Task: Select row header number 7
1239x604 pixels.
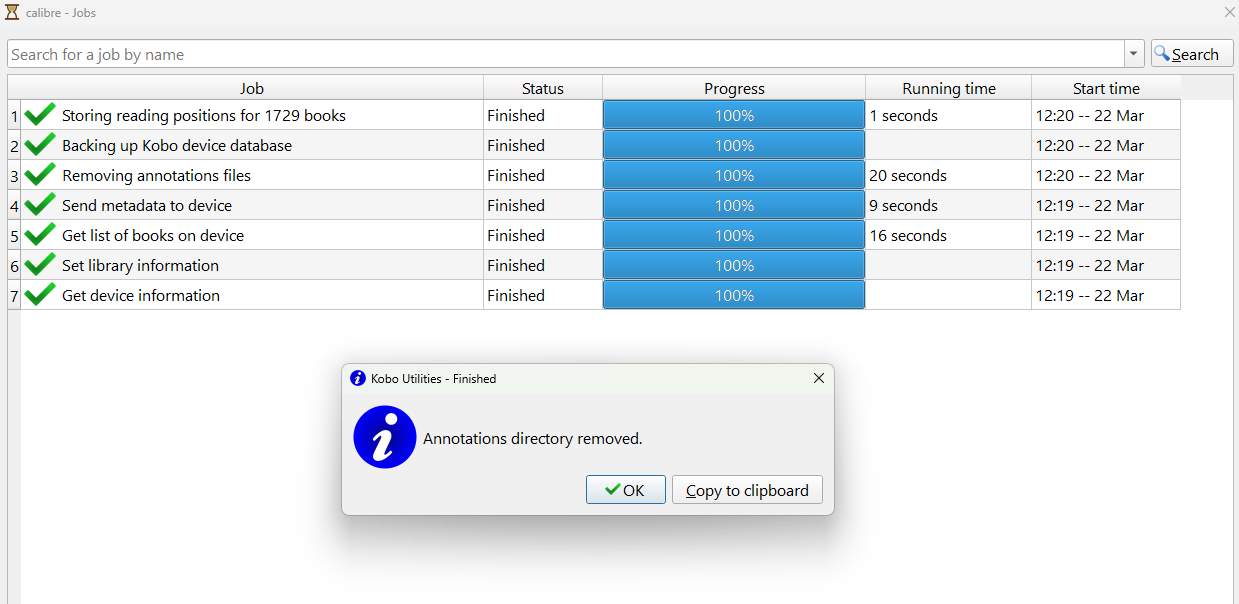Action: coord(14,295)
